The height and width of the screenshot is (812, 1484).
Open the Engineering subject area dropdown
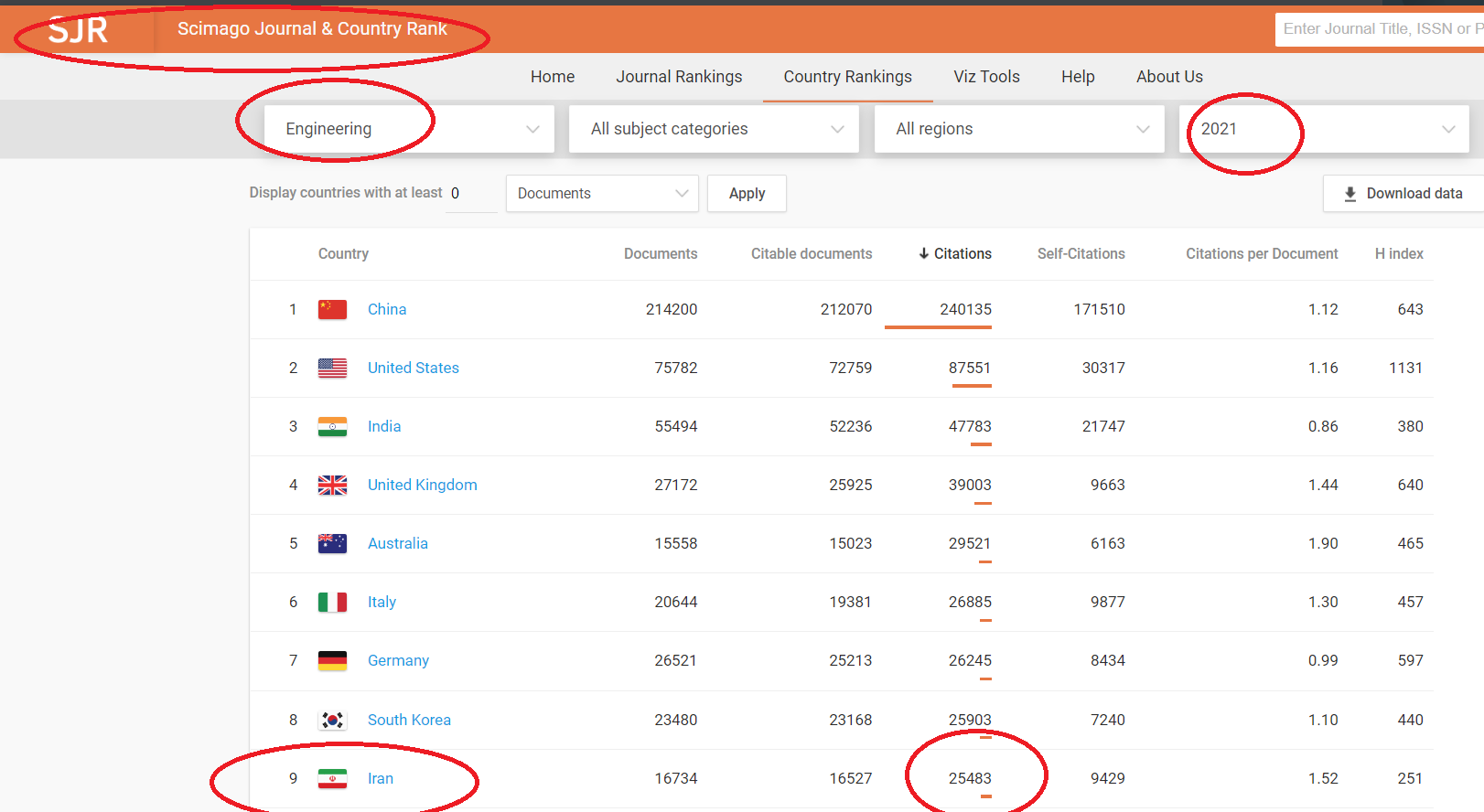pos(409,129)
